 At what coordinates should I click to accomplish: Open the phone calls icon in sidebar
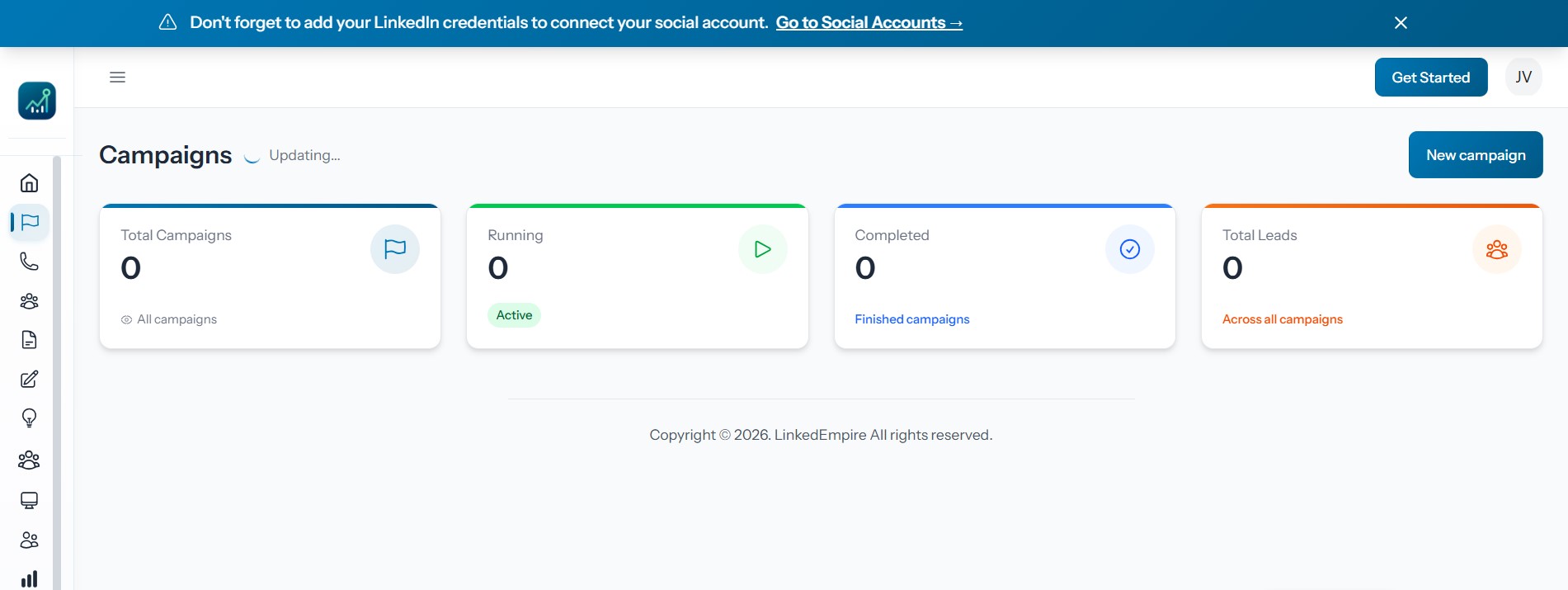coord(29,262)
